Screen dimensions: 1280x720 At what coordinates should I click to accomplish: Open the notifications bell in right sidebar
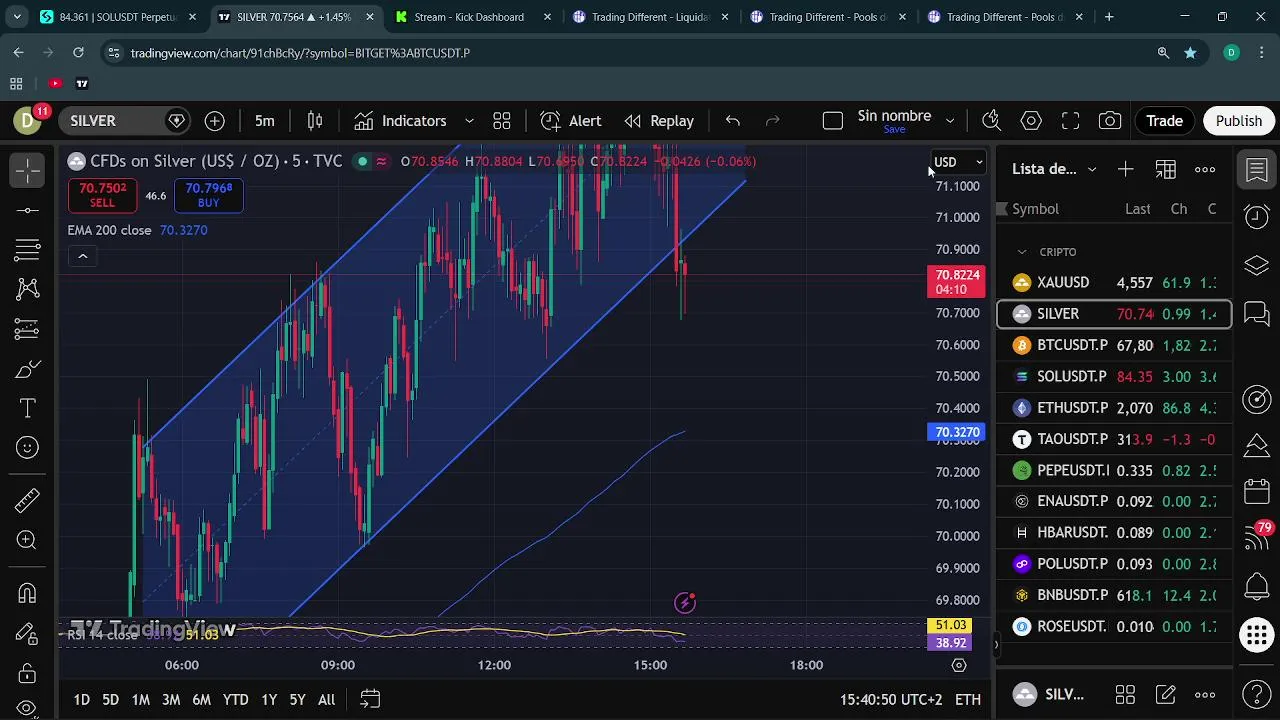1257,587
